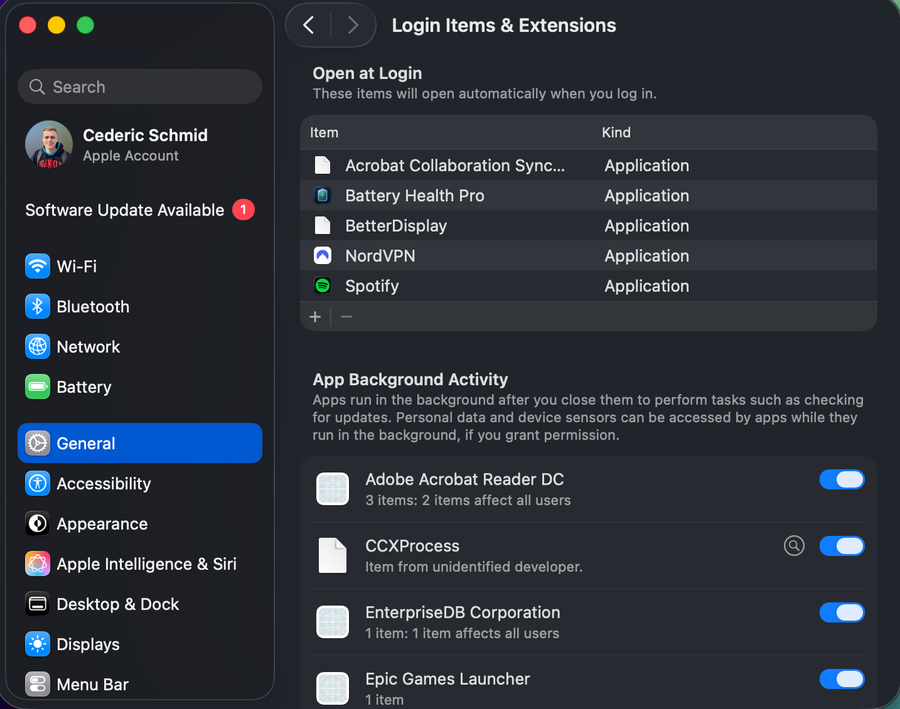Viewport: 900px width, 709px height.
Task: Click the Desktop & Dock icon
Action: click(x=37, y=604)
